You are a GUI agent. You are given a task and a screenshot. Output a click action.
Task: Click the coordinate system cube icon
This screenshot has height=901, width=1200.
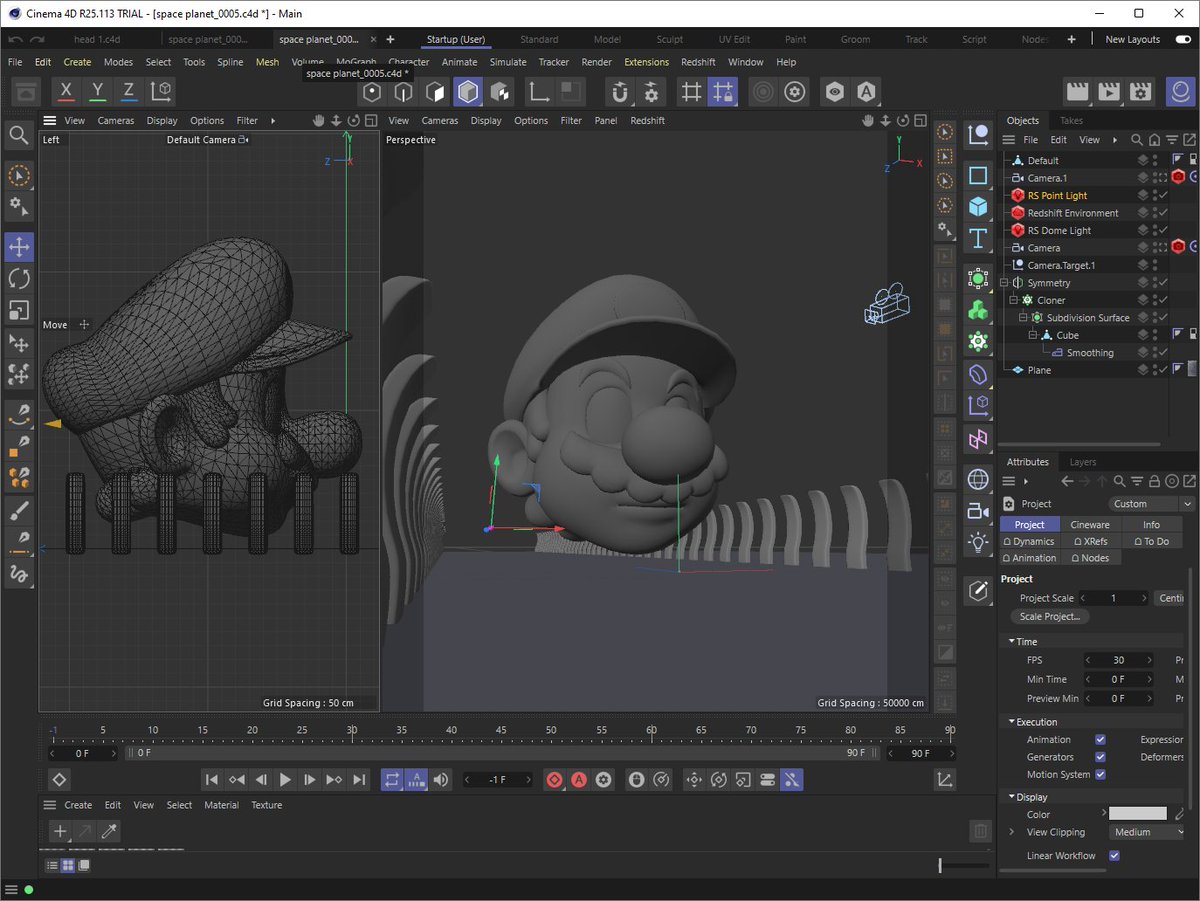[x=161, y=92]
